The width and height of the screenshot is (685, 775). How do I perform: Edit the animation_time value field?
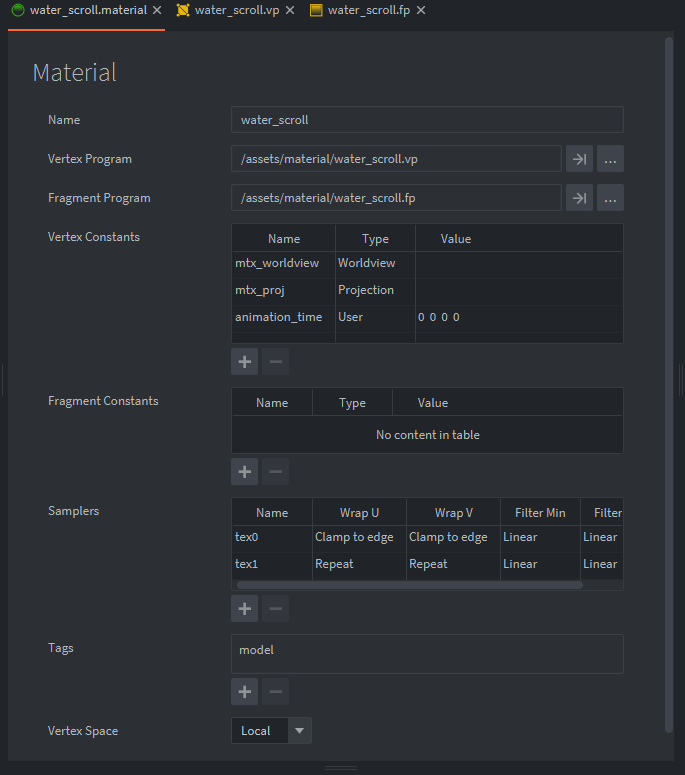pyautogui.click(x=517, y=317)
